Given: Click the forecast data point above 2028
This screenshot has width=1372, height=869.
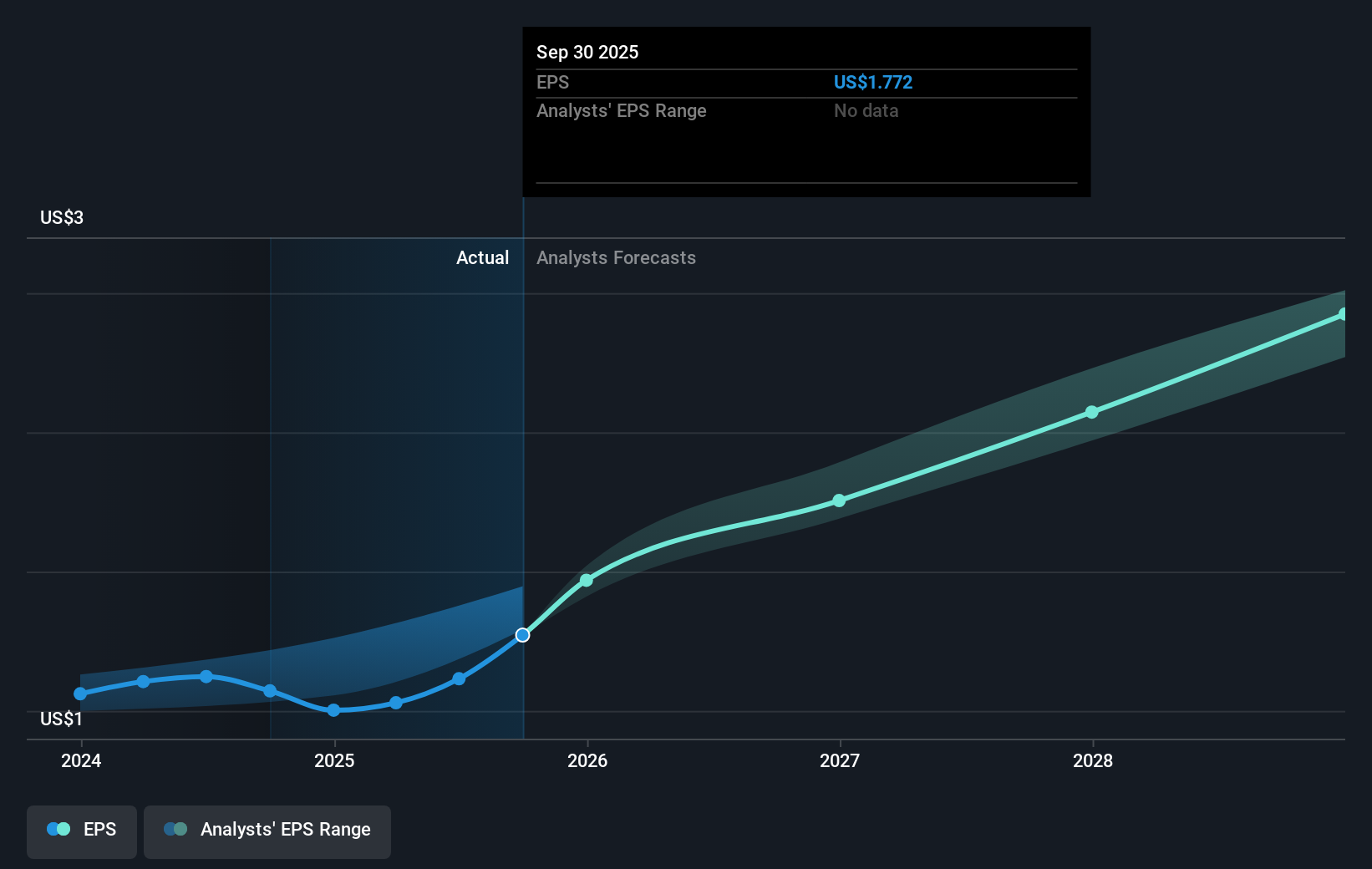Looking at the screenshot, I should pos(1091,412).
